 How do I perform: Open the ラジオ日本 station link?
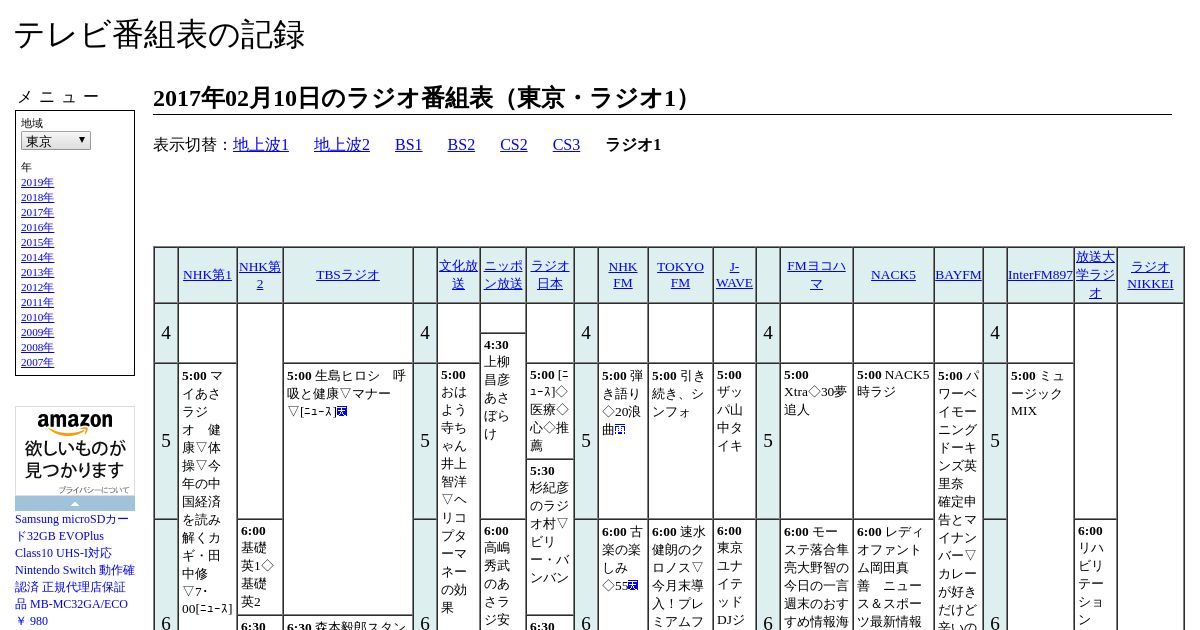pyautogui.click(x=550, y=275)
